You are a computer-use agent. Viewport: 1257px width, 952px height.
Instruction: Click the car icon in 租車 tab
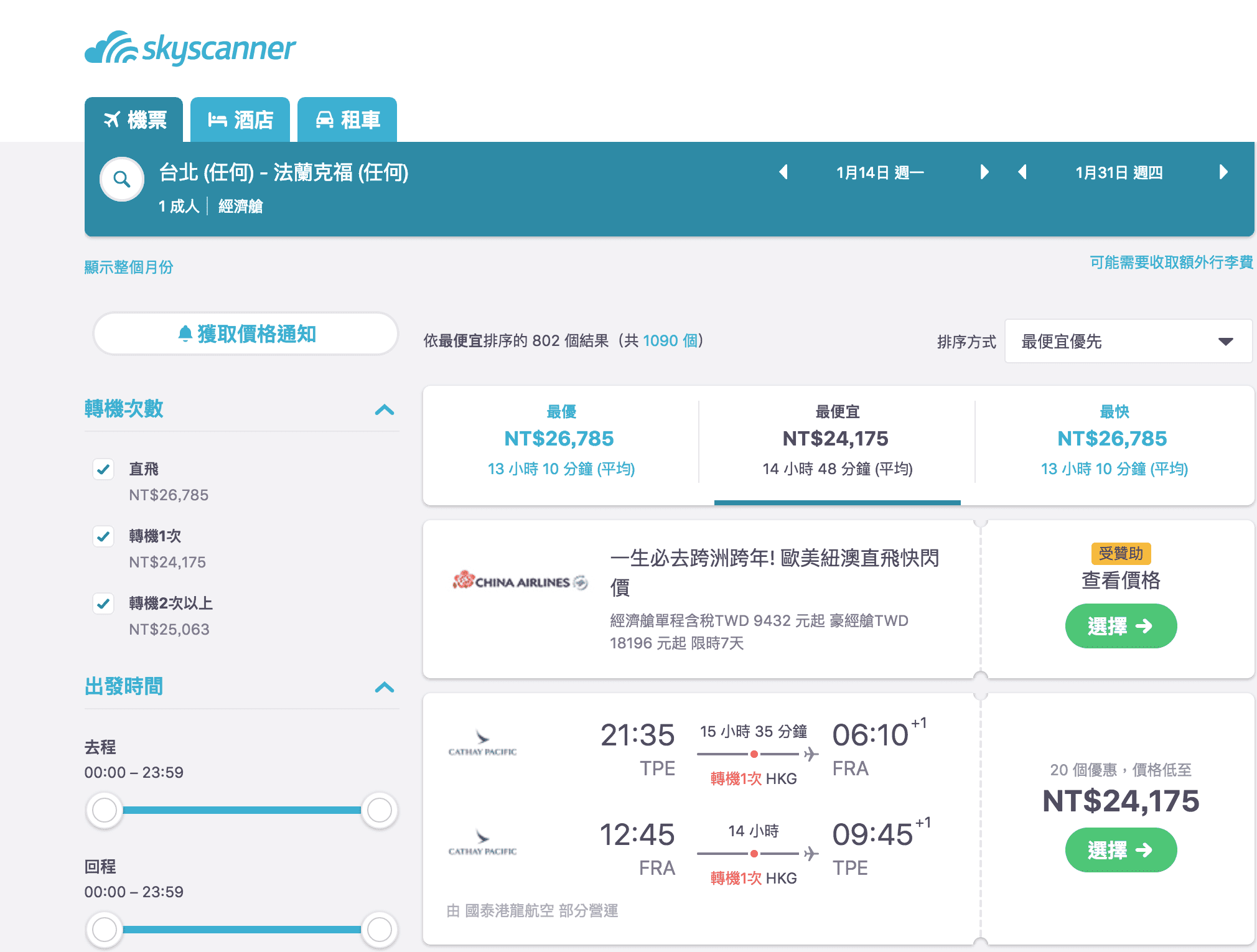pos(325,119)
